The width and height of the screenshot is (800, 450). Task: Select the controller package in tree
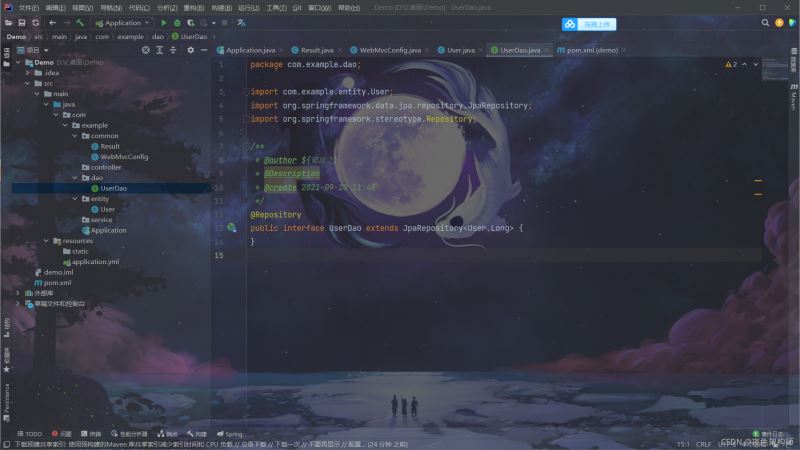click(106, 167)
